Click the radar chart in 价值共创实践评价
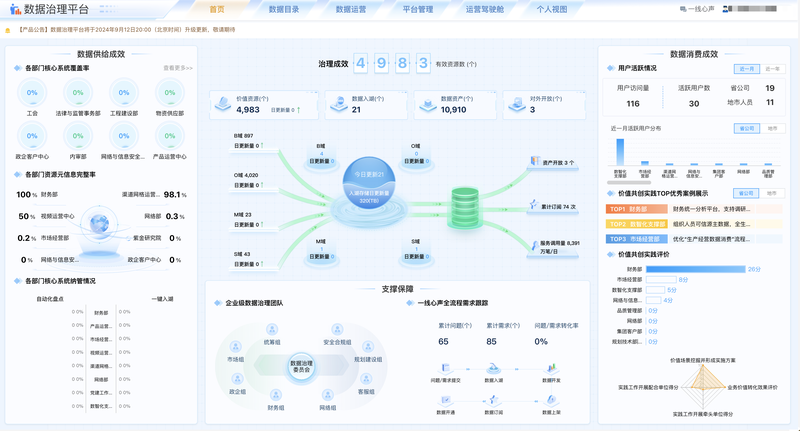The image size is (800, 431). click(703, 387)
